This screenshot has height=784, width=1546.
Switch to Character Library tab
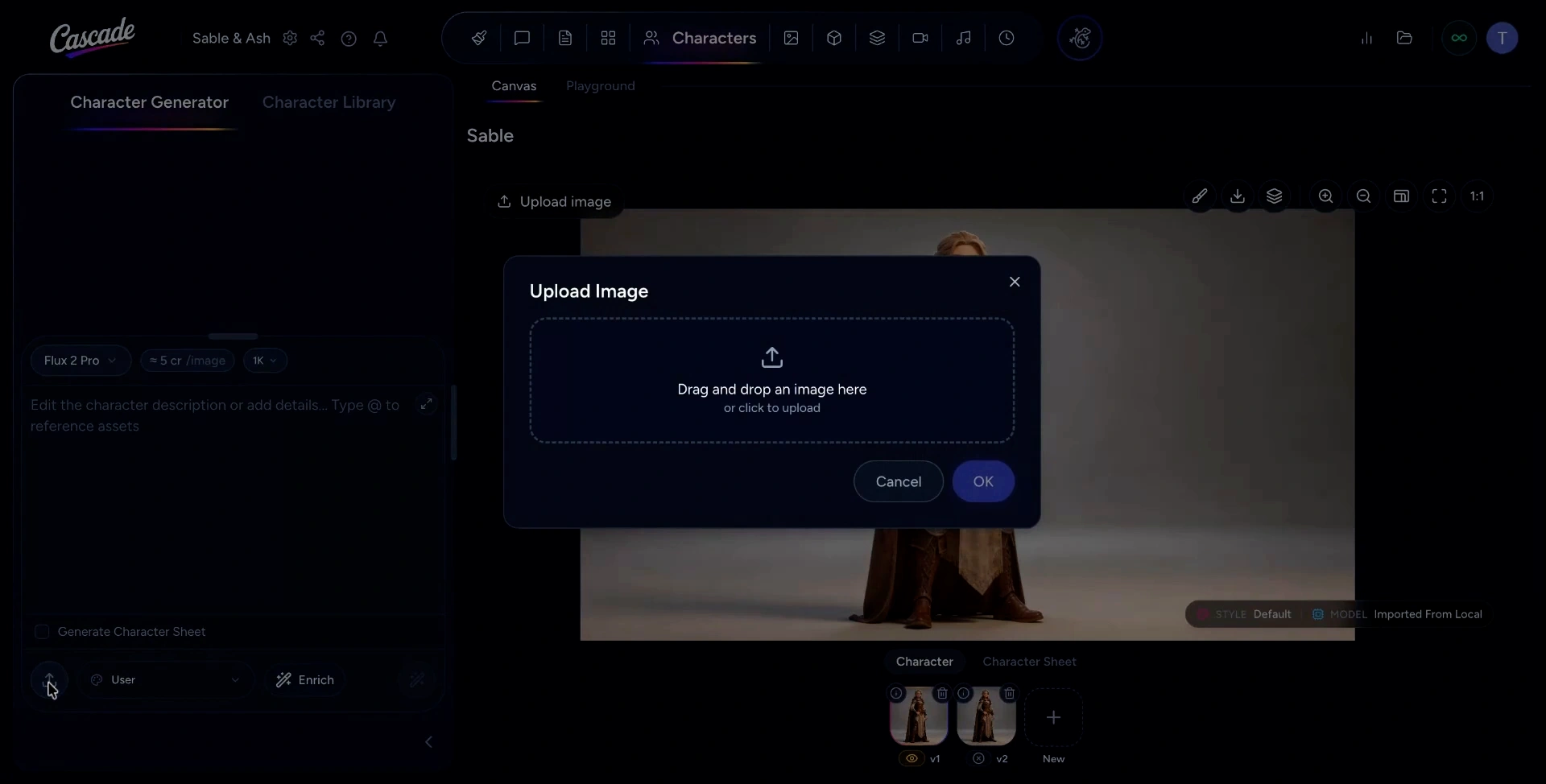click(329, 102)
